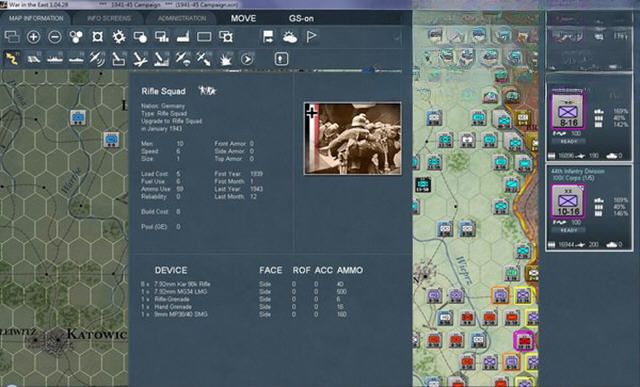
Task: Select the 9mm MP38/40 SMG device row
Action: click(x=244, y=314)
